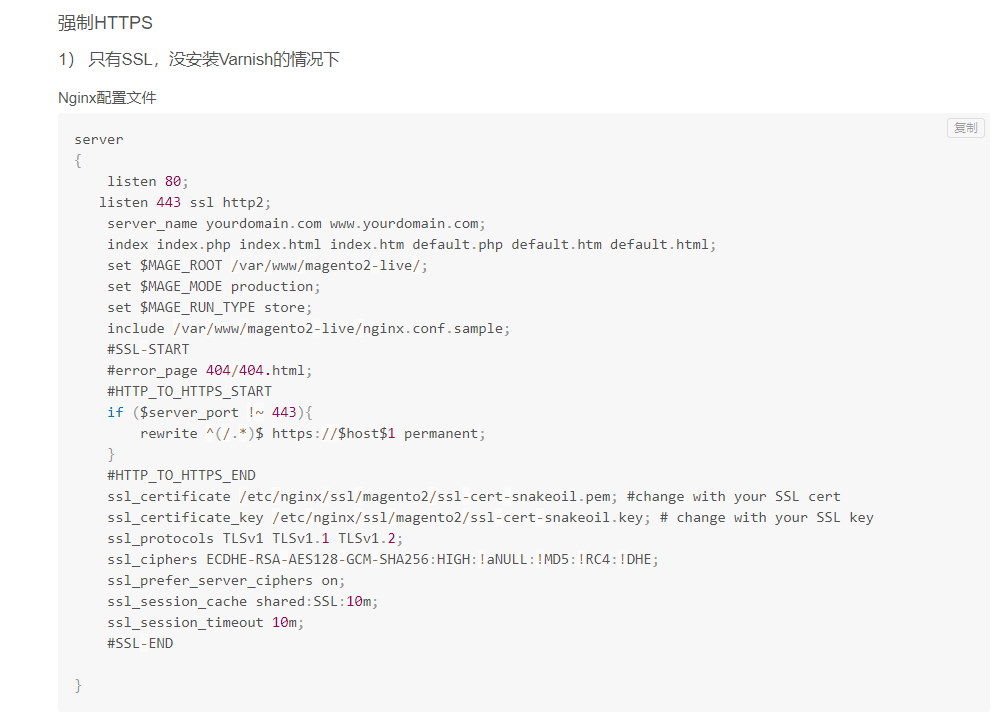Click the 'set $MAGE_RUN_TYPE store' line
Viewport: 1004px width, 725px height.
point(210,307)
